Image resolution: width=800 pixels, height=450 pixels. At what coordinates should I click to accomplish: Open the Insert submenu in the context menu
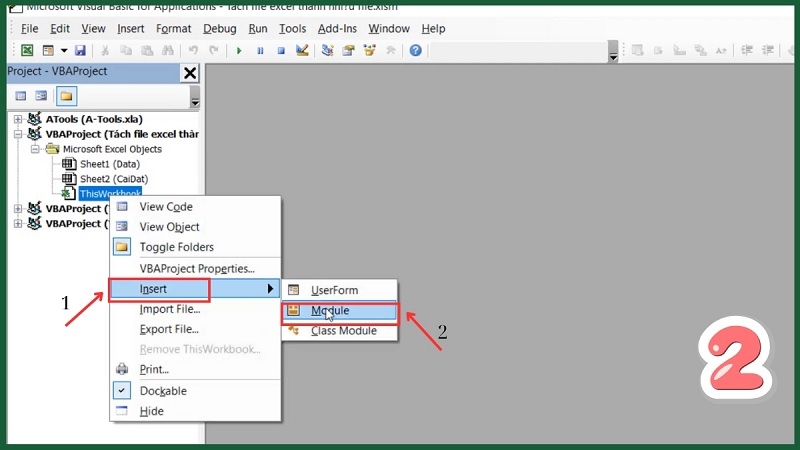pyautogui.click(x=195, y=289)
